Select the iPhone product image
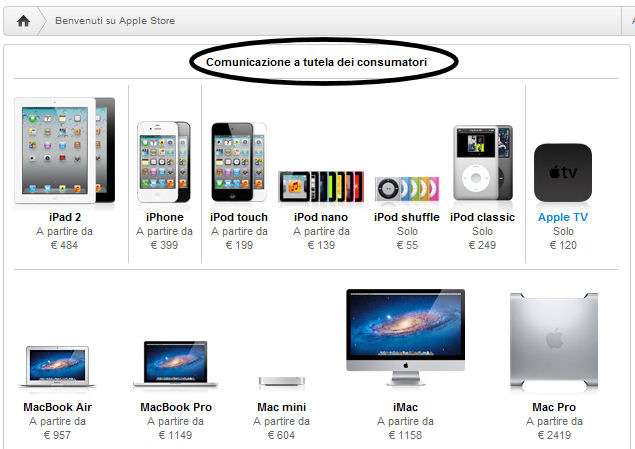The height and width of the screenshot is (449, 635). click(164, 162)
